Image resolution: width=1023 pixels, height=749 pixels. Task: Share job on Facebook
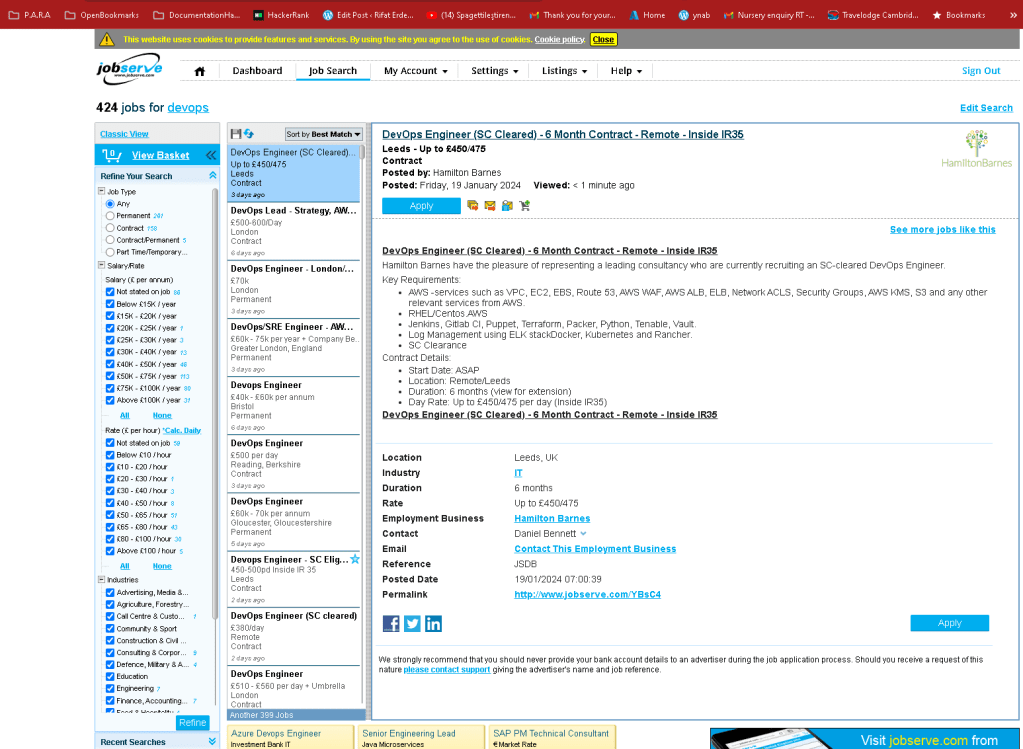pyautogui.click(x=391, y=624)
